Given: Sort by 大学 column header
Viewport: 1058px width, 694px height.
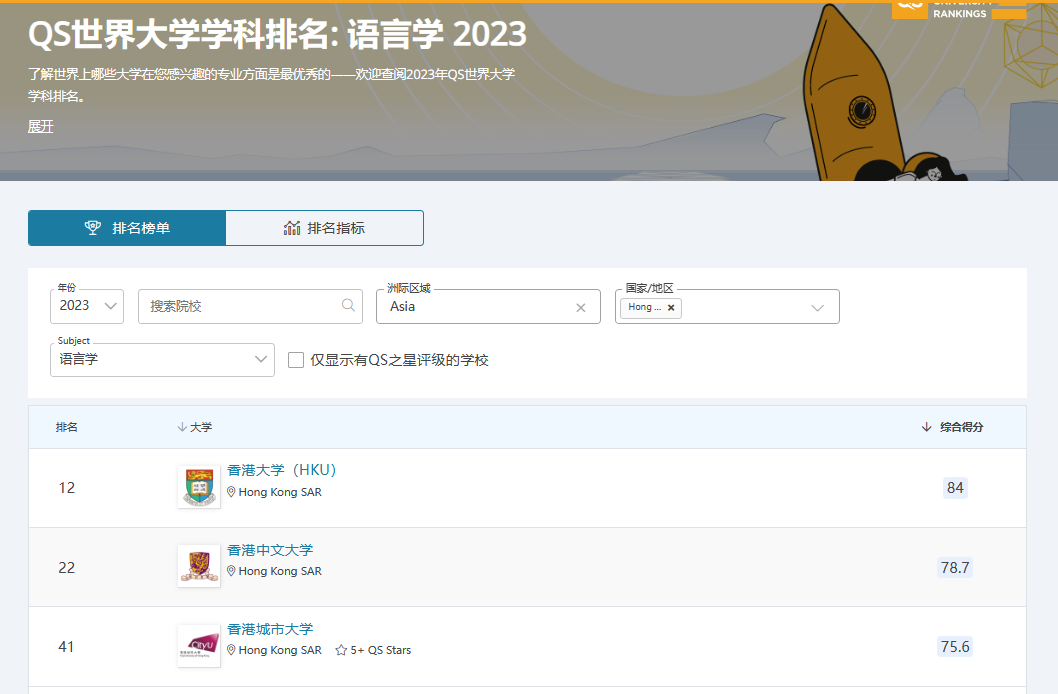Looking at the screenshot, I should pos(195,427).
